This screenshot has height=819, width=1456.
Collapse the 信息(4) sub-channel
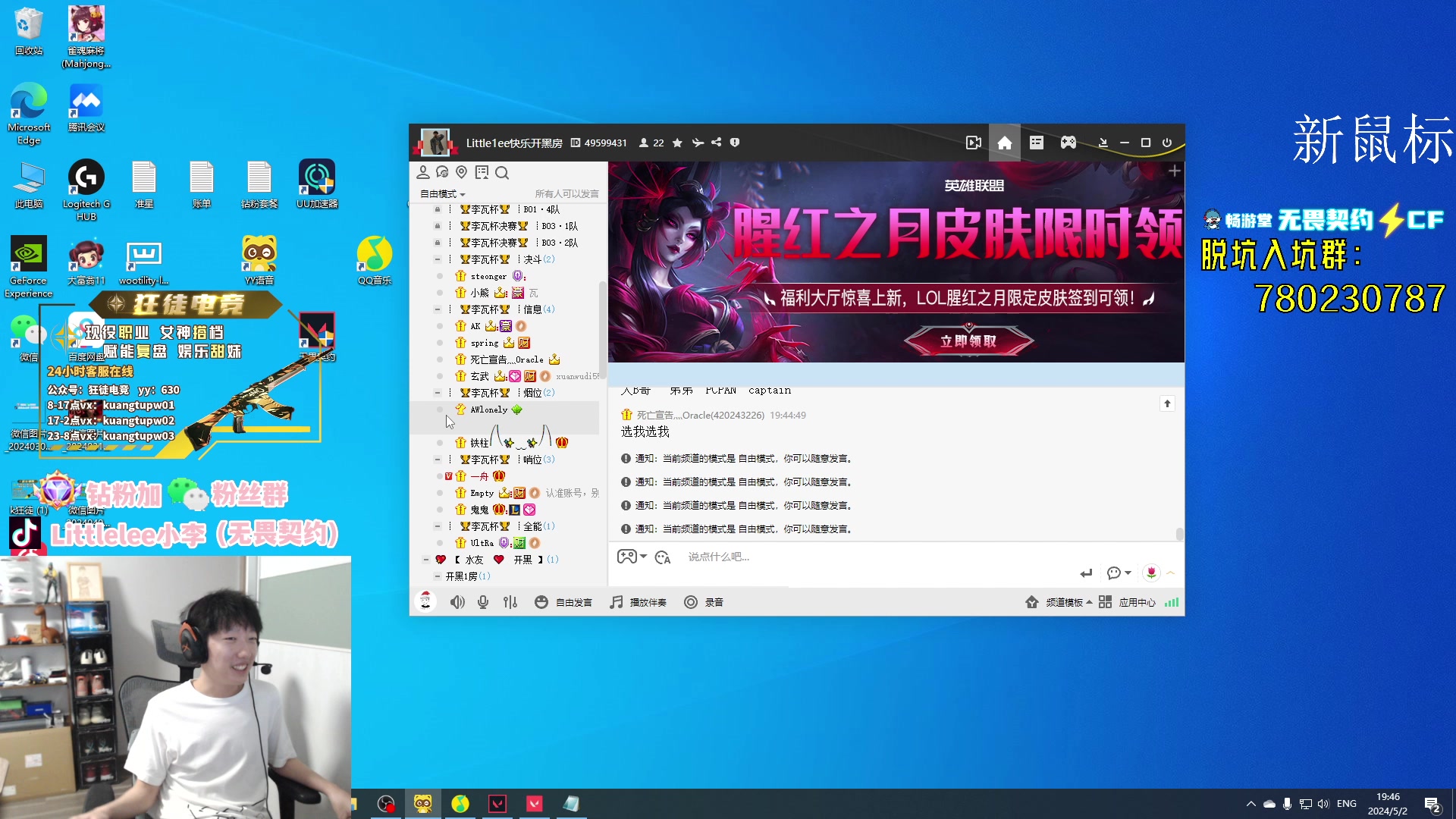point(438,309)
